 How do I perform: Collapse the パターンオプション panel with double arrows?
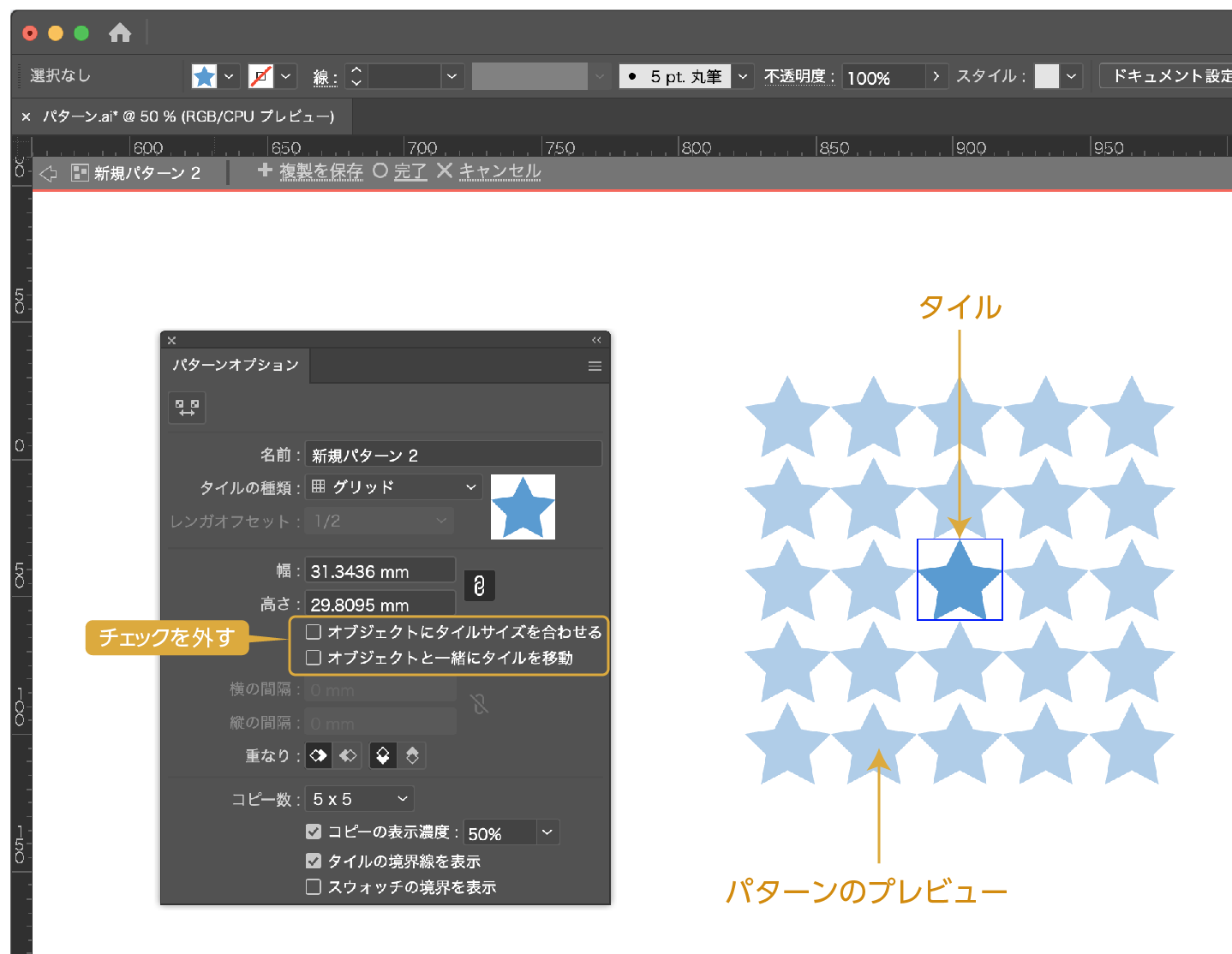click(596, 340)
